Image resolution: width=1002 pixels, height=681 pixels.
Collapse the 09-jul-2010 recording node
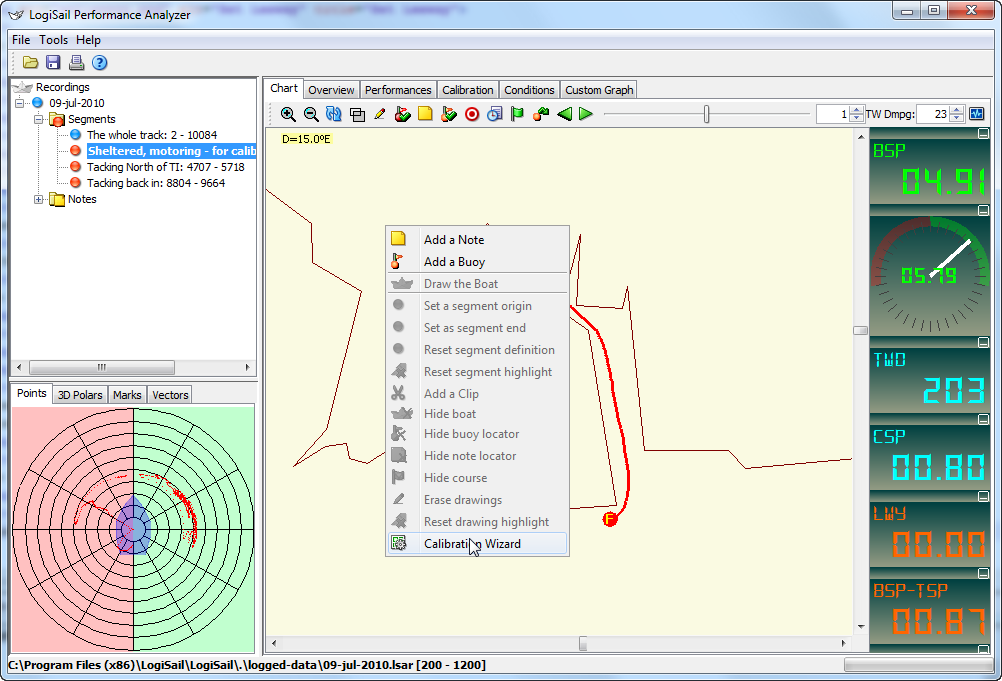(x=20, y=103)
